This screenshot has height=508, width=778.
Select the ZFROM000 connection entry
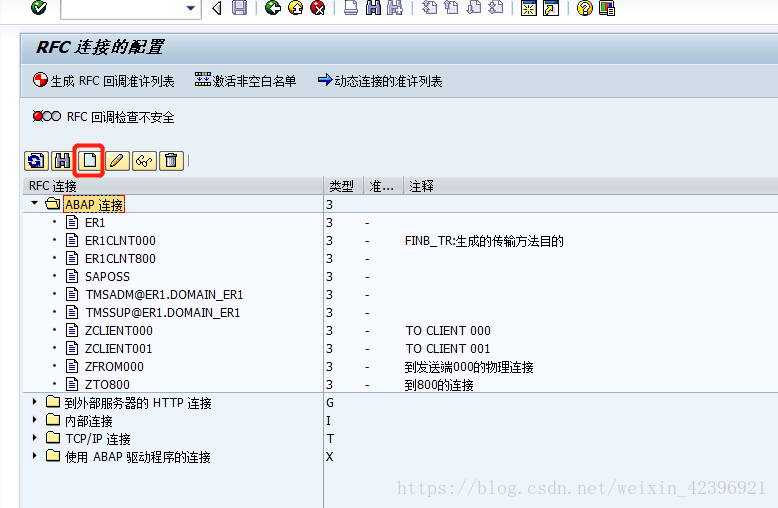click(x=114, y=367)
